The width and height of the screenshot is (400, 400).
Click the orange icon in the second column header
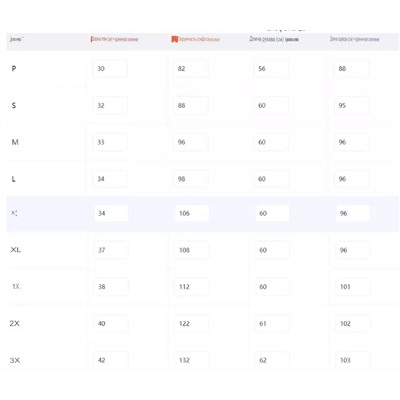(174, 39)
